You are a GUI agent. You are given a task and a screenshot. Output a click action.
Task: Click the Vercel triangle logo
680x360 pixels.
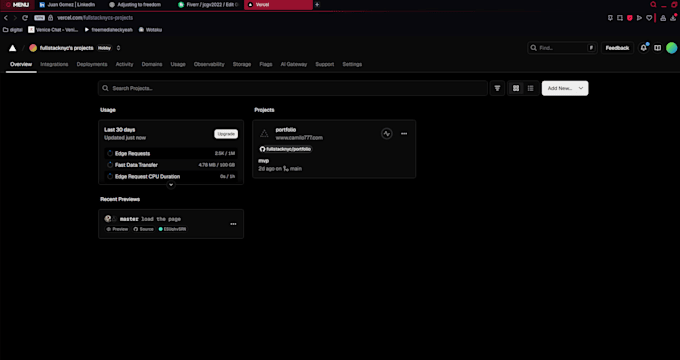point(13,48)
